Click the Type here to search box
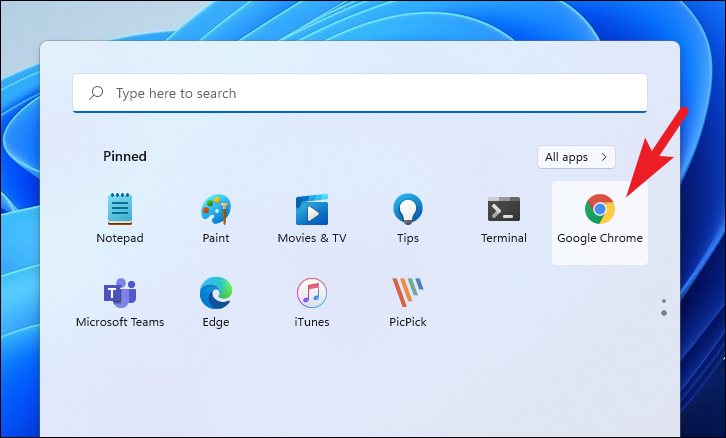The width and height of the screenshot is (726, 438). [x=360, y=93]
